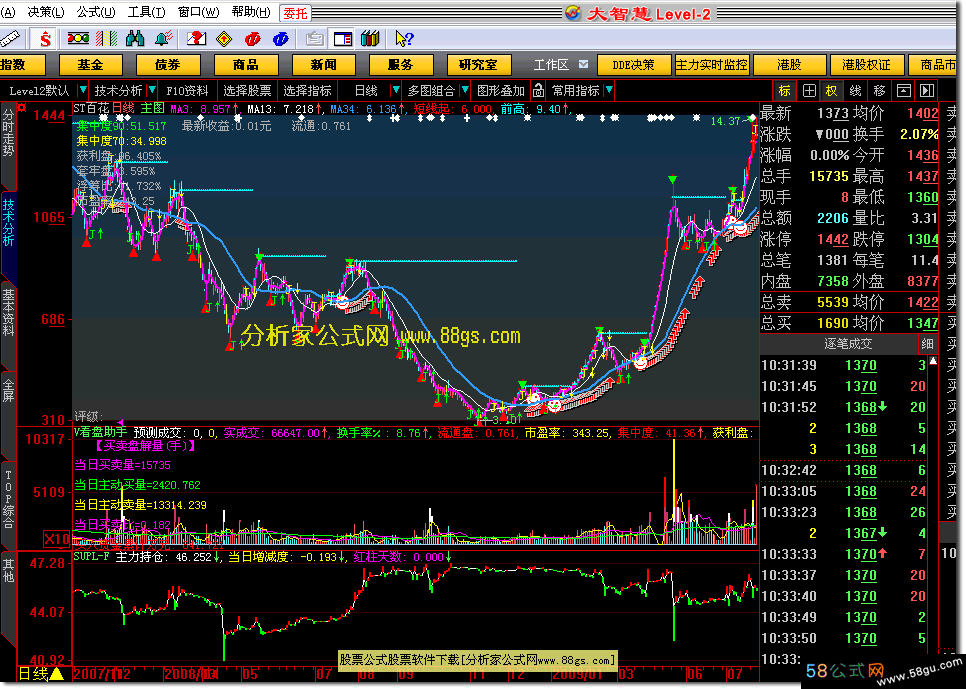Click the 细 detail button beside 逐笔成交

pyautogui.click(x=927, y=344)
